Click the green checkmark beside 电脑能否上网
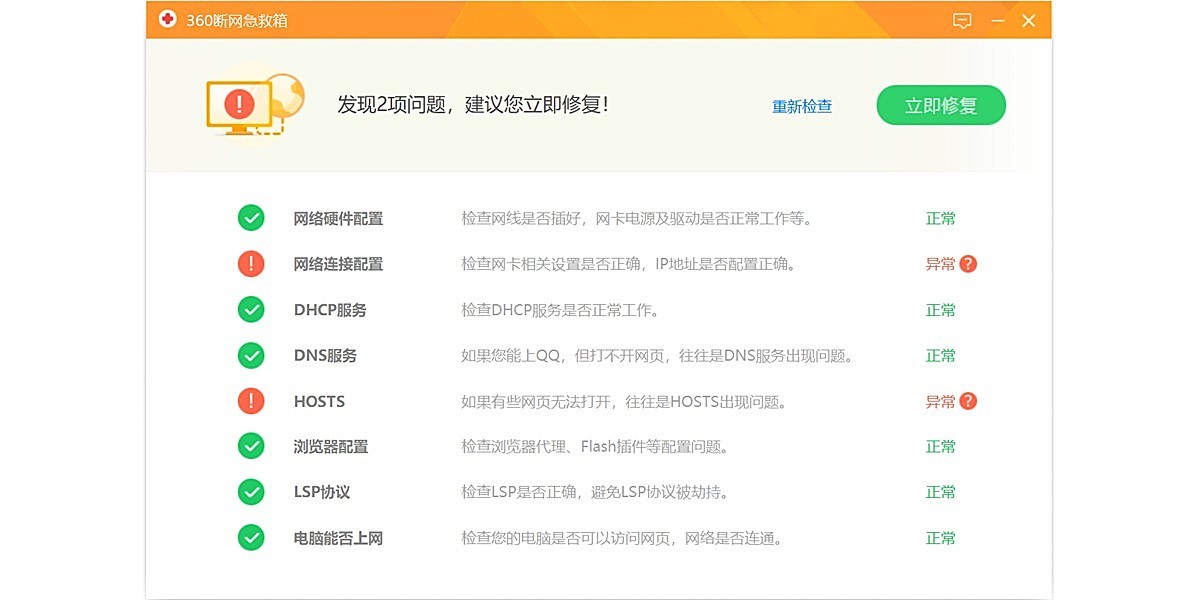The width and height of the screenshot is (1200, 600). (251, 538)
